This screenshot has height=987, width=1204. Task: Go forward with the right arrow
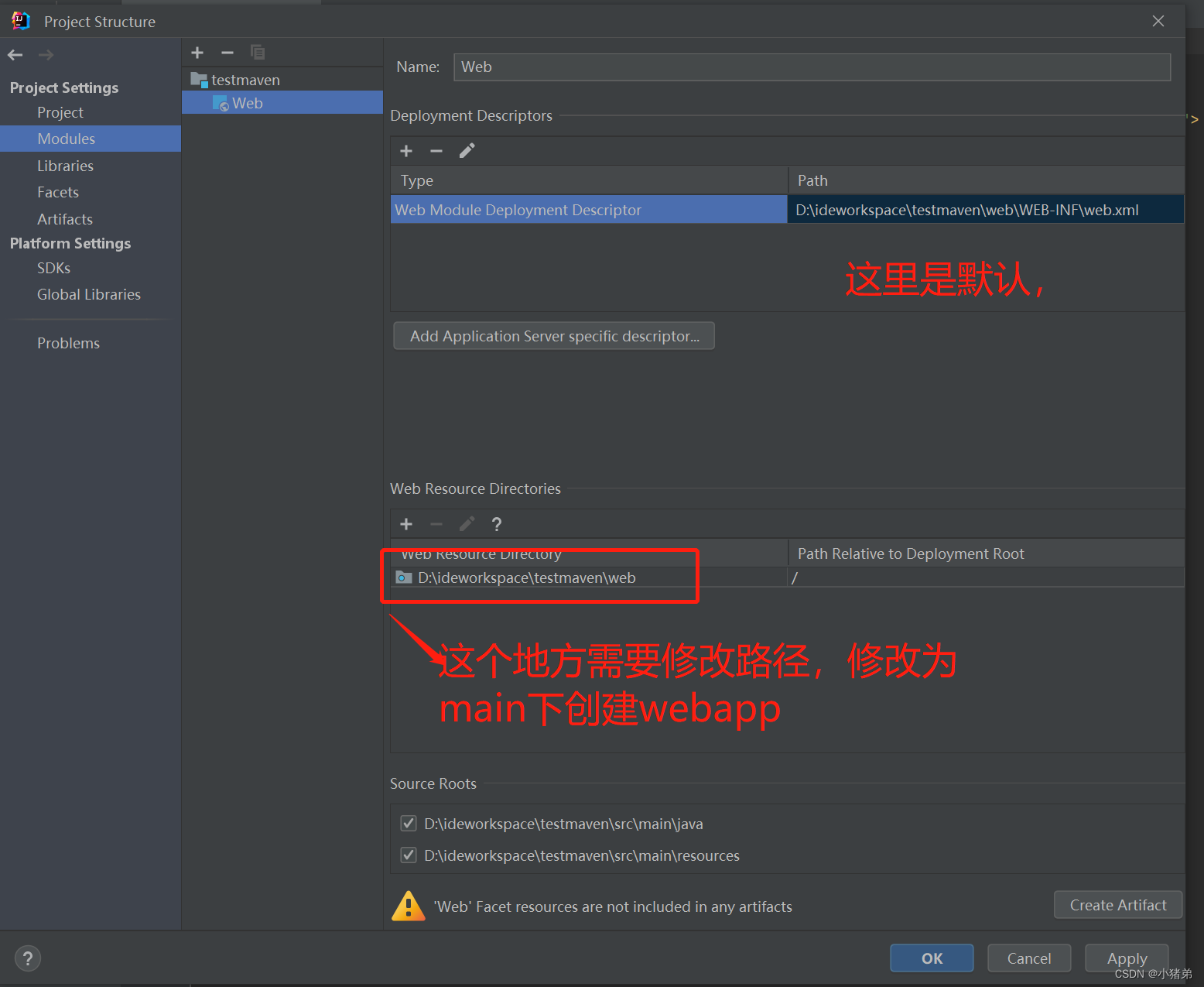[x=46, y=55]
